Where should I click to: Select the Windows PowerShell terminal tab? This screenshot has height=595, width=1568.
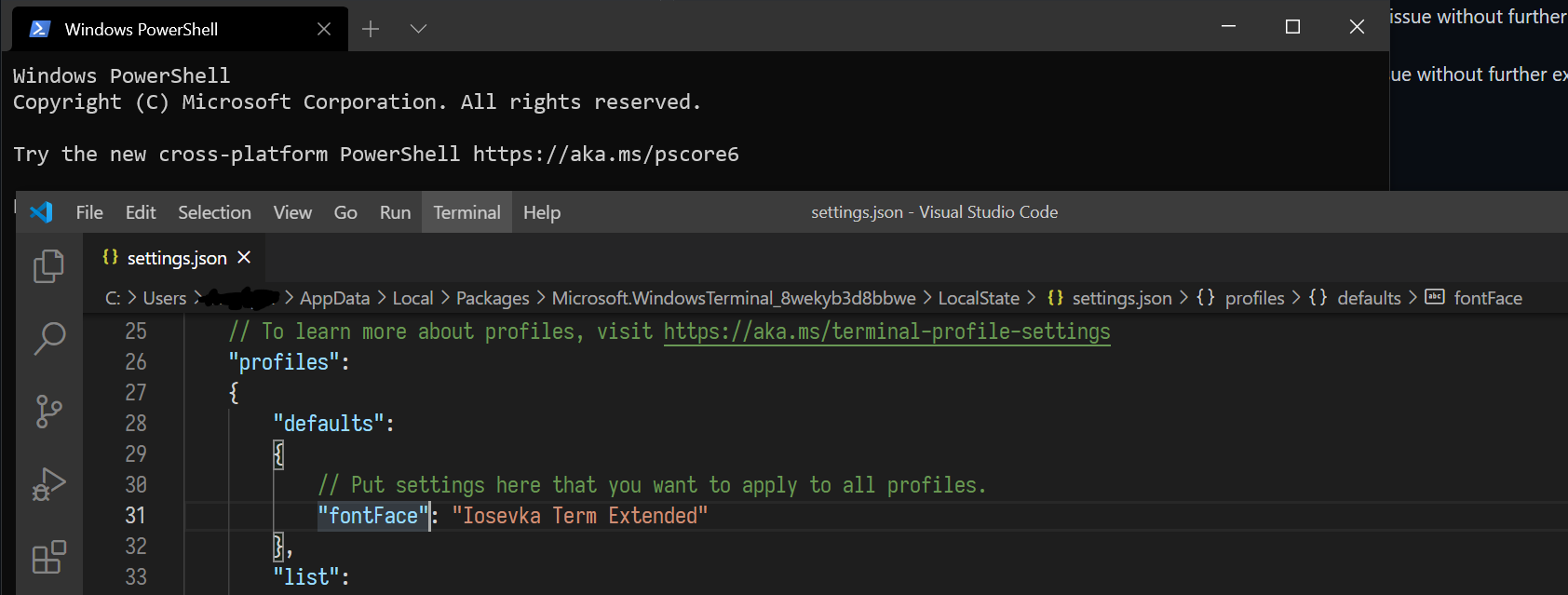[180, 29]
